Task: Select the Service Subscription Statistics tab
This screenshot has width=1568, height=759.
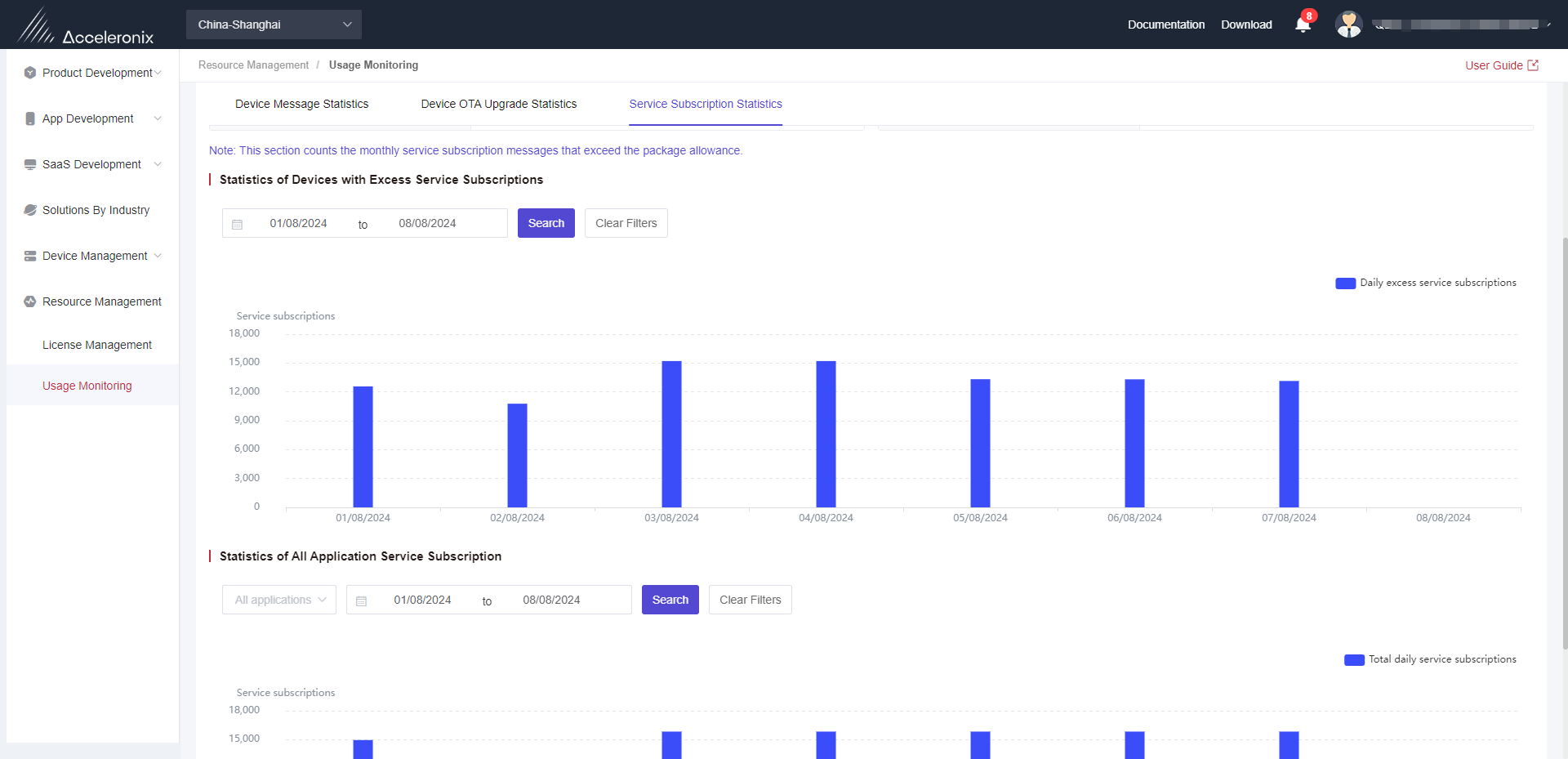Action: click(706, 104)
